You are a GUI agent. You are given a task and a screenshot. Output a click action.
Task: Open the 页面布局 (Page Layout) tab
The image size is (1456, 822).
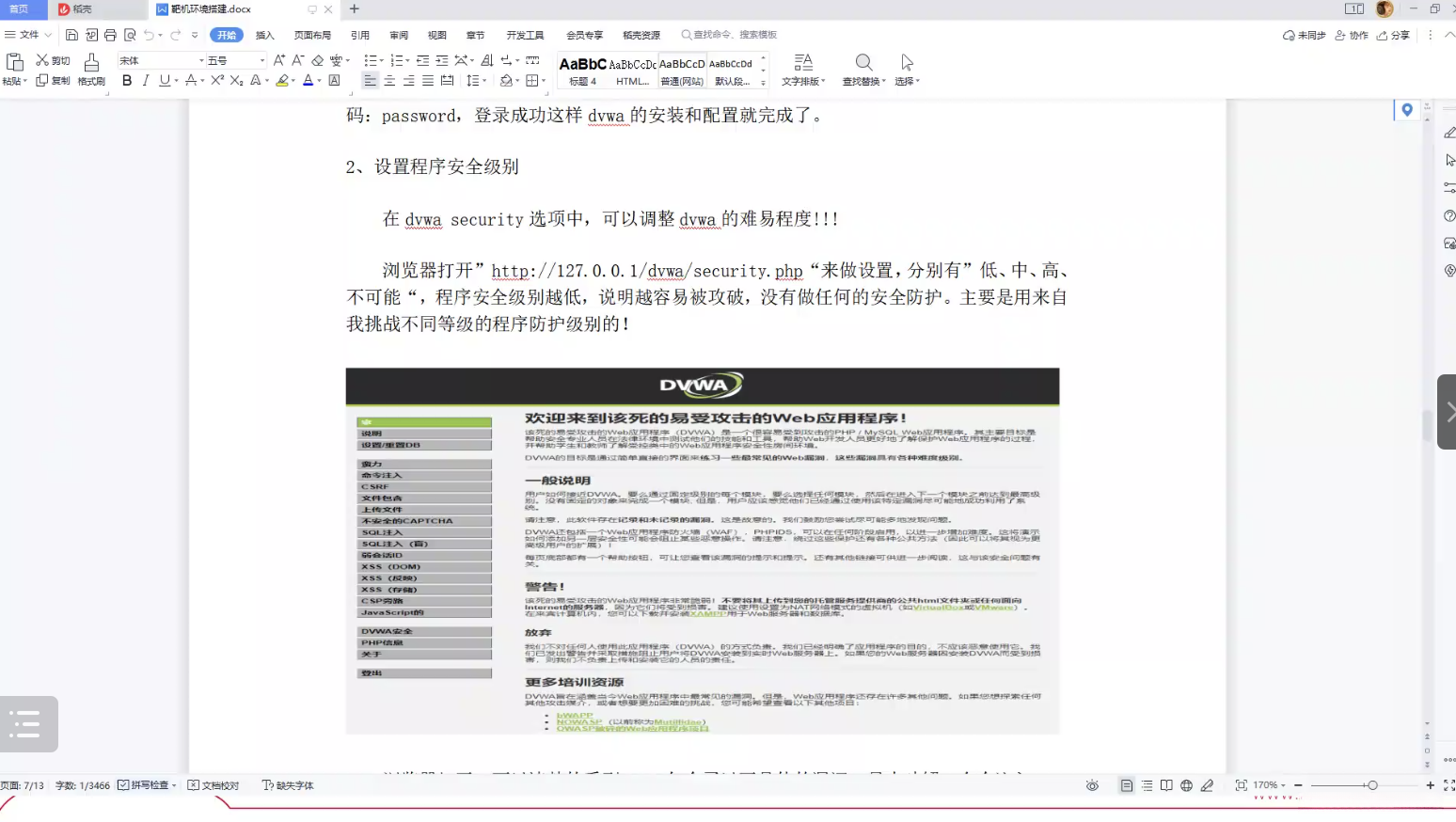[x=312, y=35]
